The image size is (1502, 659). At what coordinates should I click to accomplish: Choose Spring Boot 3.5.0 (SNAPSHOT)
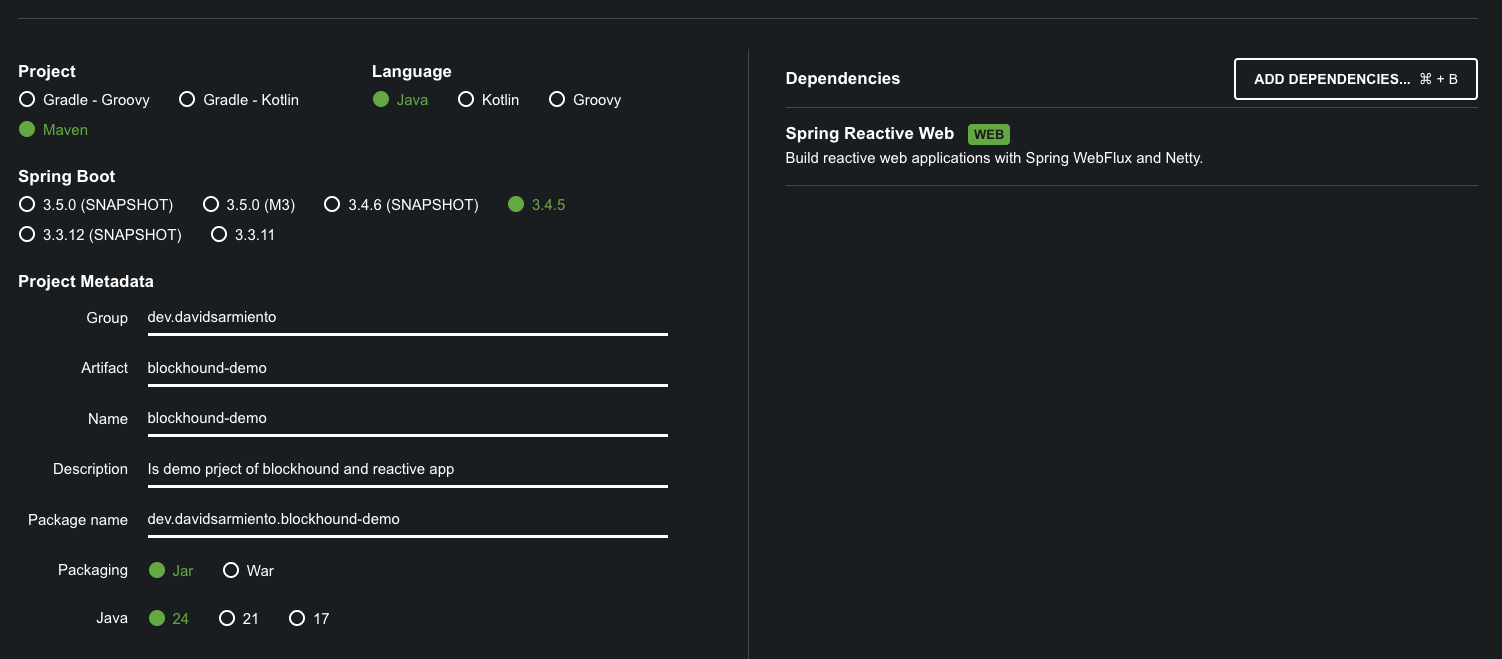[96, 205]
